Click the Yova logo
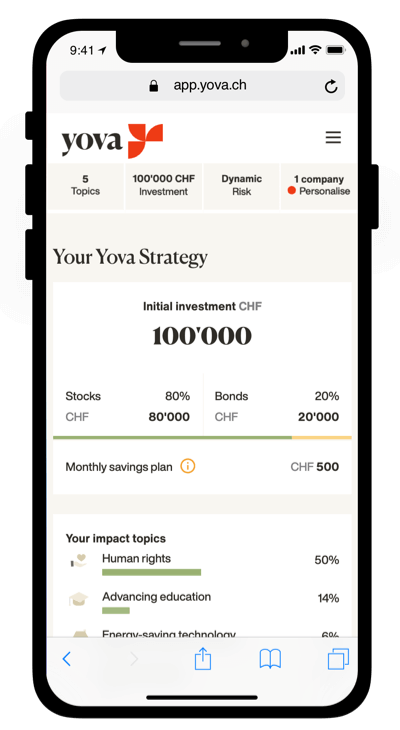This screenshot has height=730, width=400. click(x=112, y=141)
